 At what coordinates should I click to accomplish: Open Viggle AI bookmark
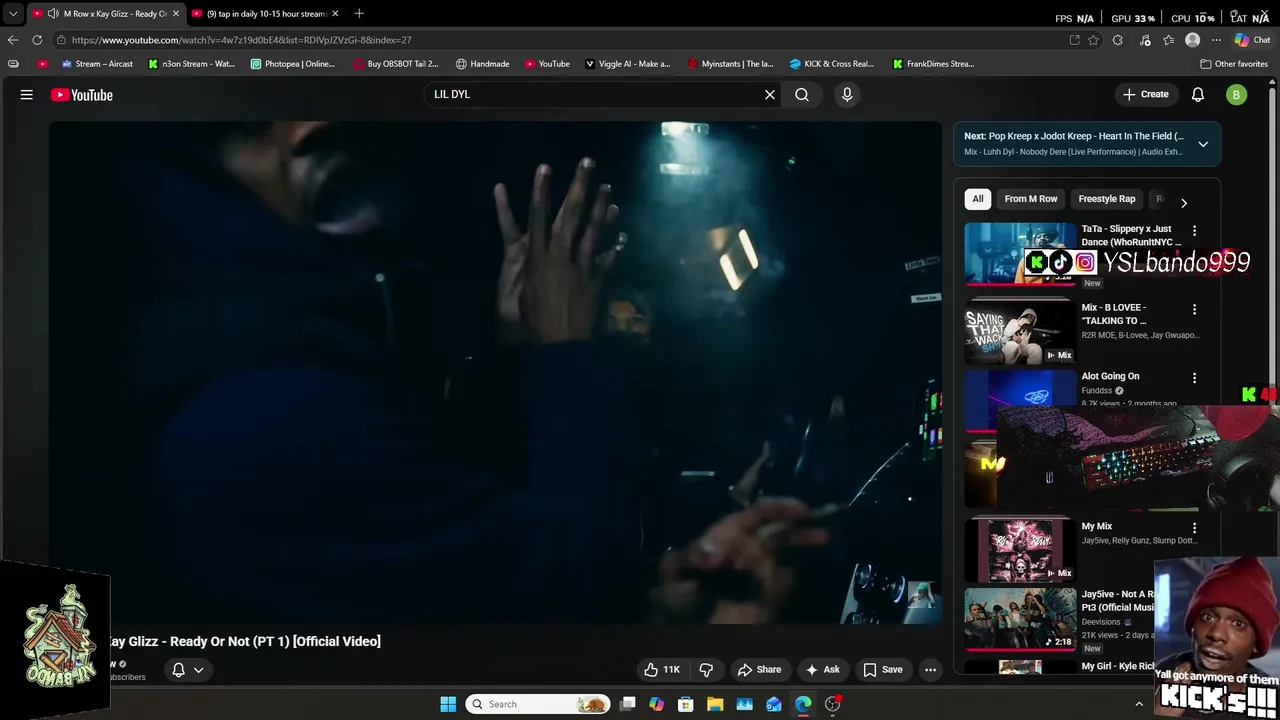[x=627, y=64]
